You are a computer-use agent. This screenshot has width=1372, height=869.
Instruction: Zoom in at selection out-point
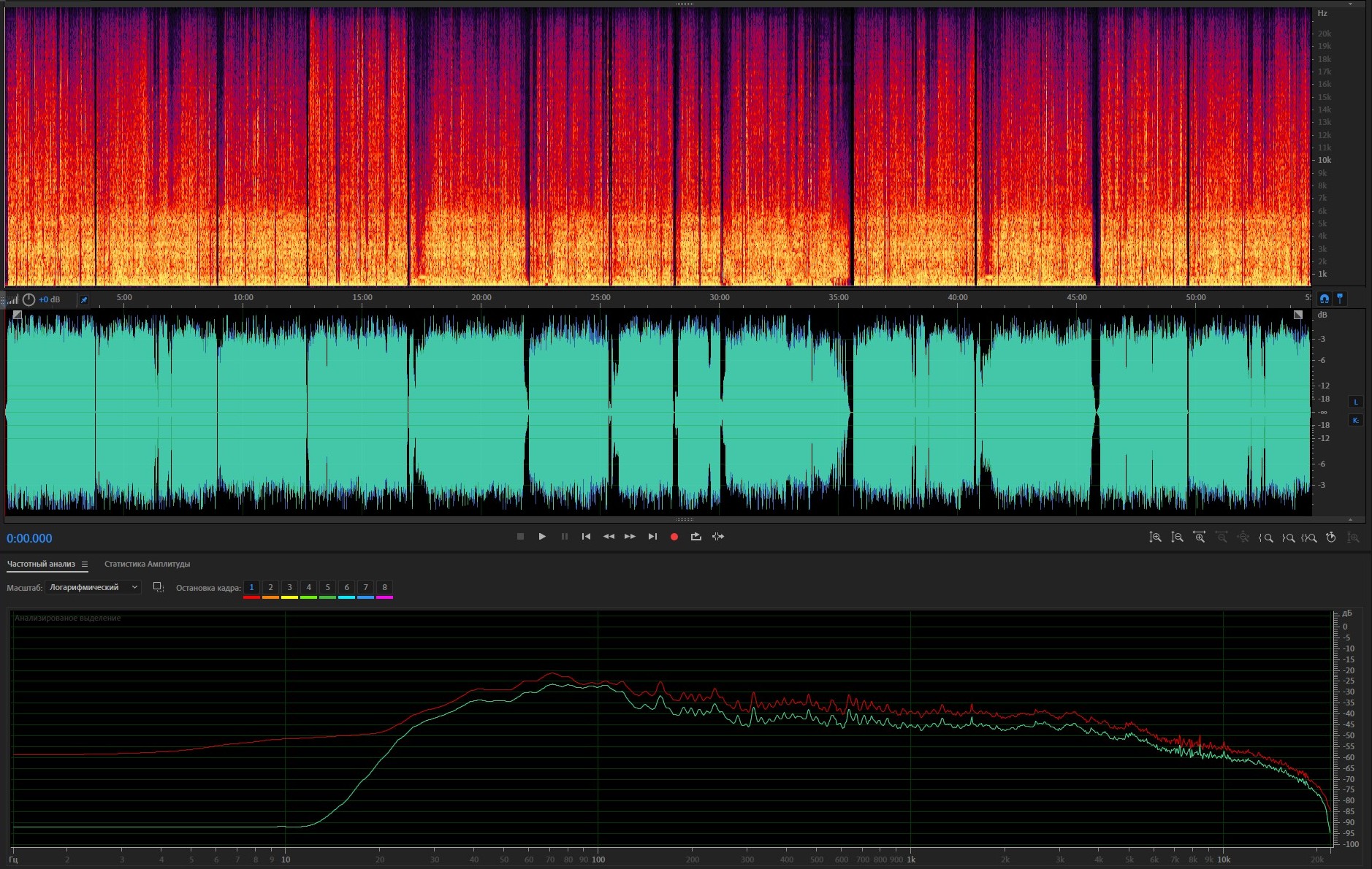coord(1288,537)
